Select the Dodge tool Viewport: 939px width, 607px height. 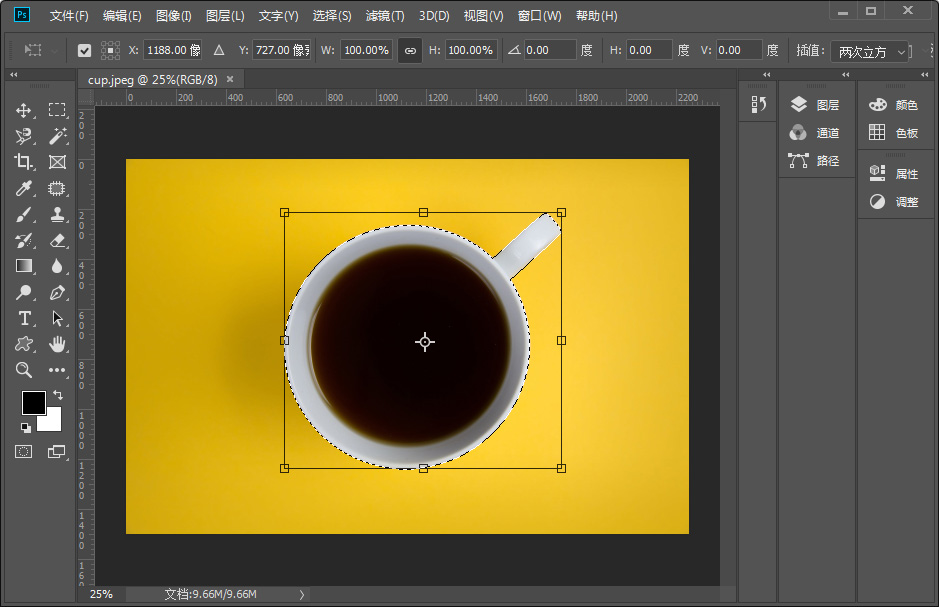click(23, 292)
